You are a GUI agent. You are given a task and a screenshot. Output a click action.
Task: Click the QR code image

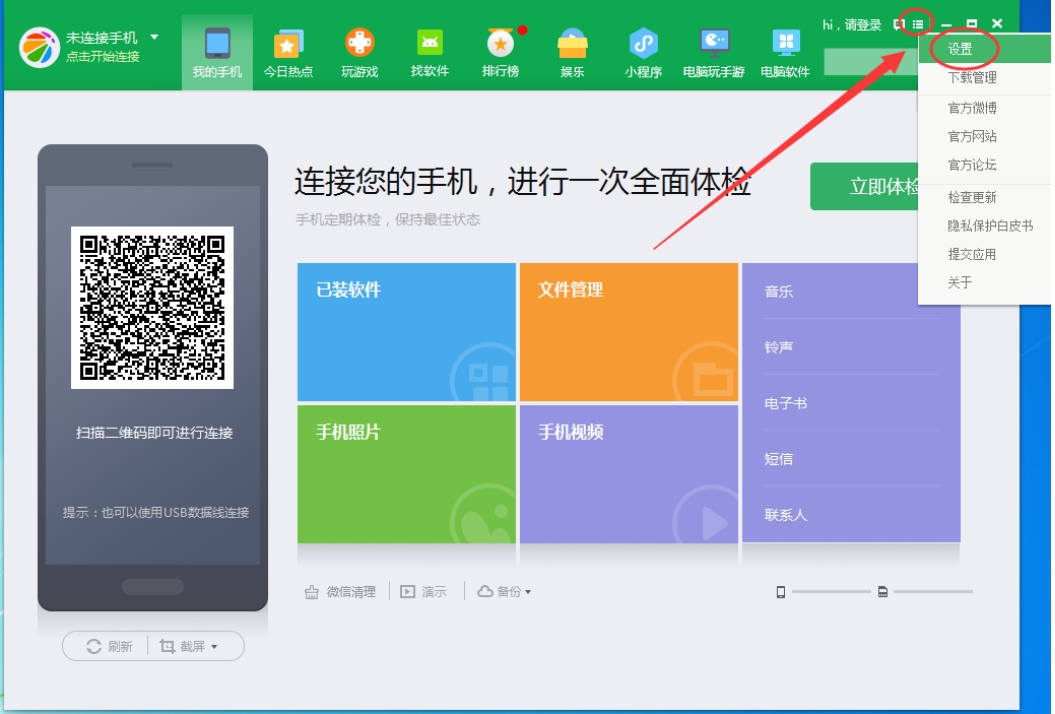pos(152,308)
